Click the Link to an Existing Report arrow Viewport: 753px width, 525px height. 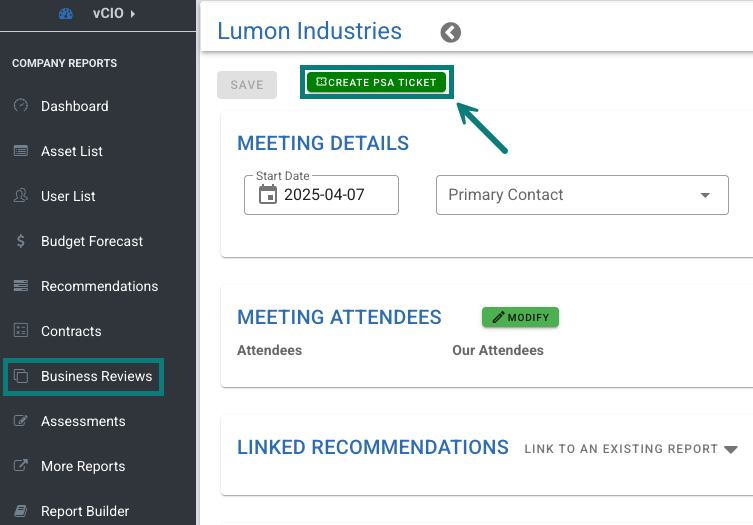tap(731, 450)
